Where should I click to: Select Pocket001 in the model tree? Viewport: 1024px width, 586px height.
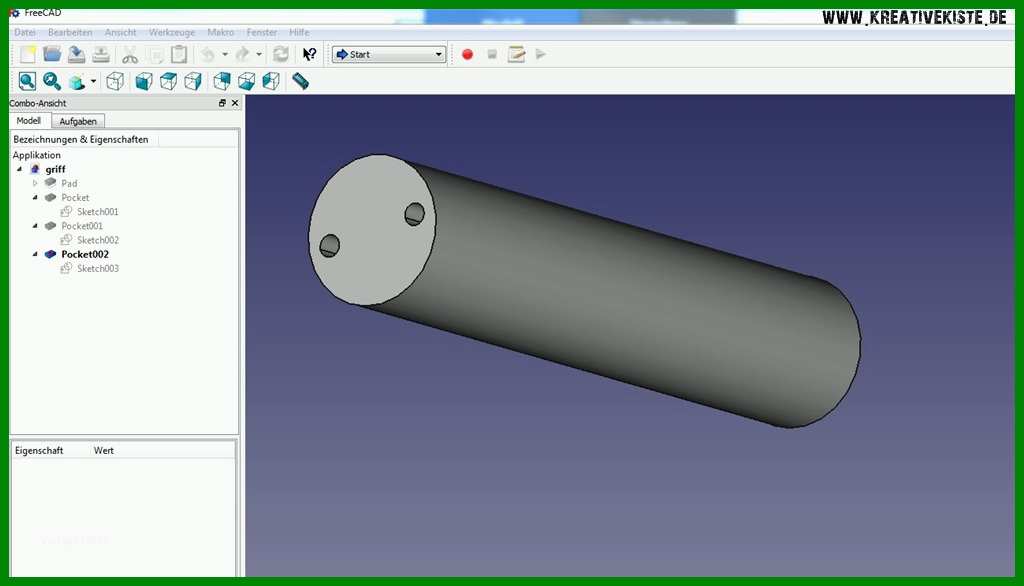coord(82,226)
